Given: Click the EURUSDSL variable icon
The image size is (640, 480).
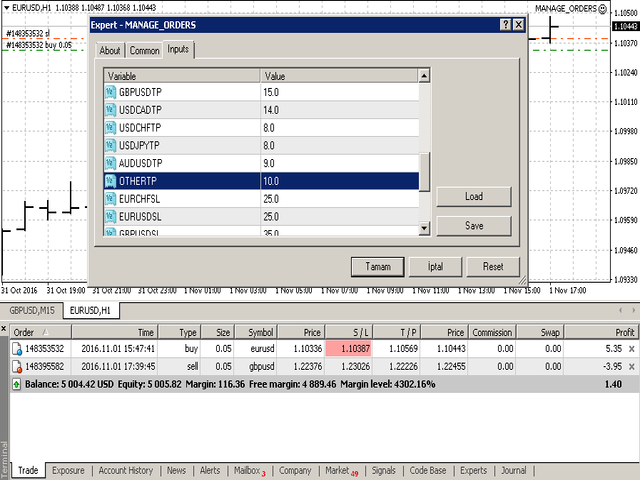Looking at the screenshot, I should [x=110, y=216].
